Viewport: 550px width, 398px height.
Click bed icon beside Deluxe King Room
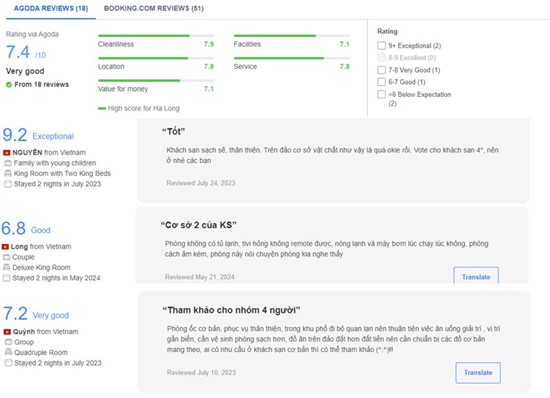pos(6,267)
